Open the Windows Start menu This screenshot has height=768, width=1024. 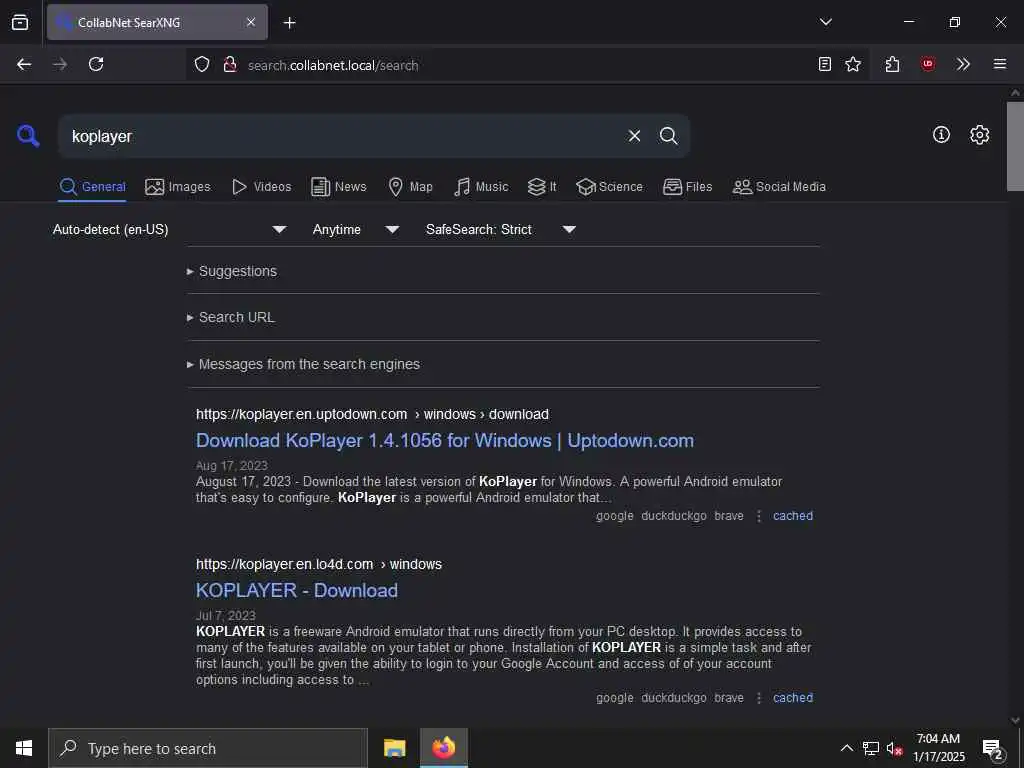pyautogui.click(x=24, y=748)
